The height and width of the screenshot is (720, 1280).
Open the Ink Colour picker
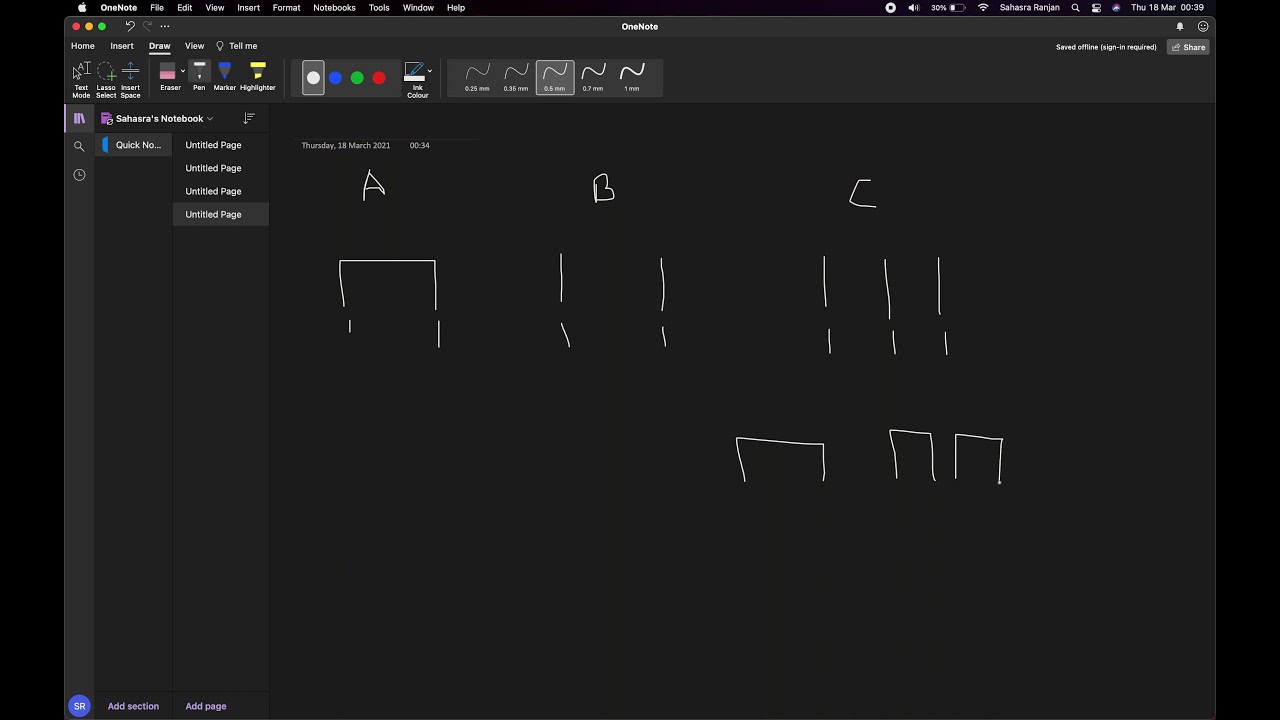pos(417,79)
